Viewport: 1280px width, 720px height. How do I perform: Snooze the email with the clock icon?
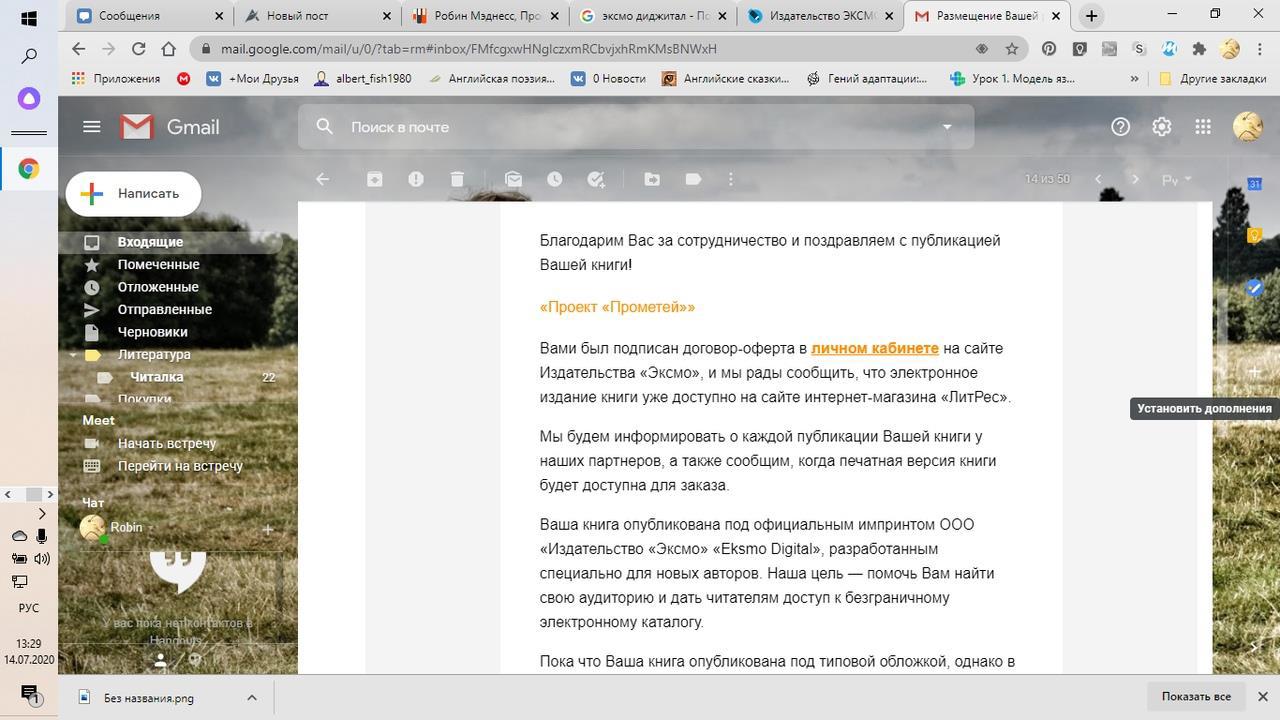(x=554, y=179)
